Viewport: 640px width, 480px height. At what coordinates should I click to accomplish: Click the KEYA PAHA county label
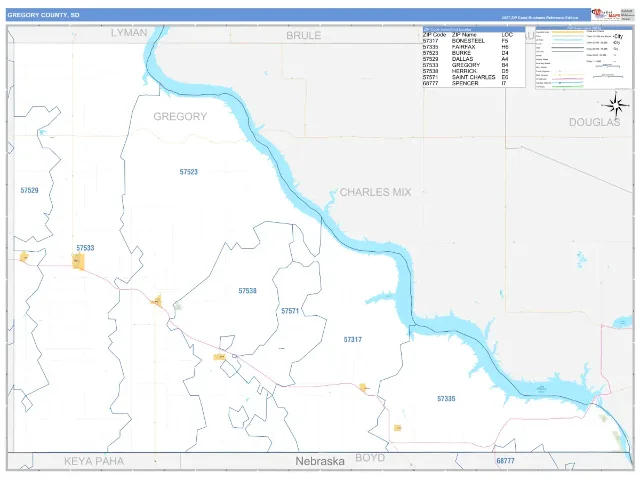[x=94, y=461]
